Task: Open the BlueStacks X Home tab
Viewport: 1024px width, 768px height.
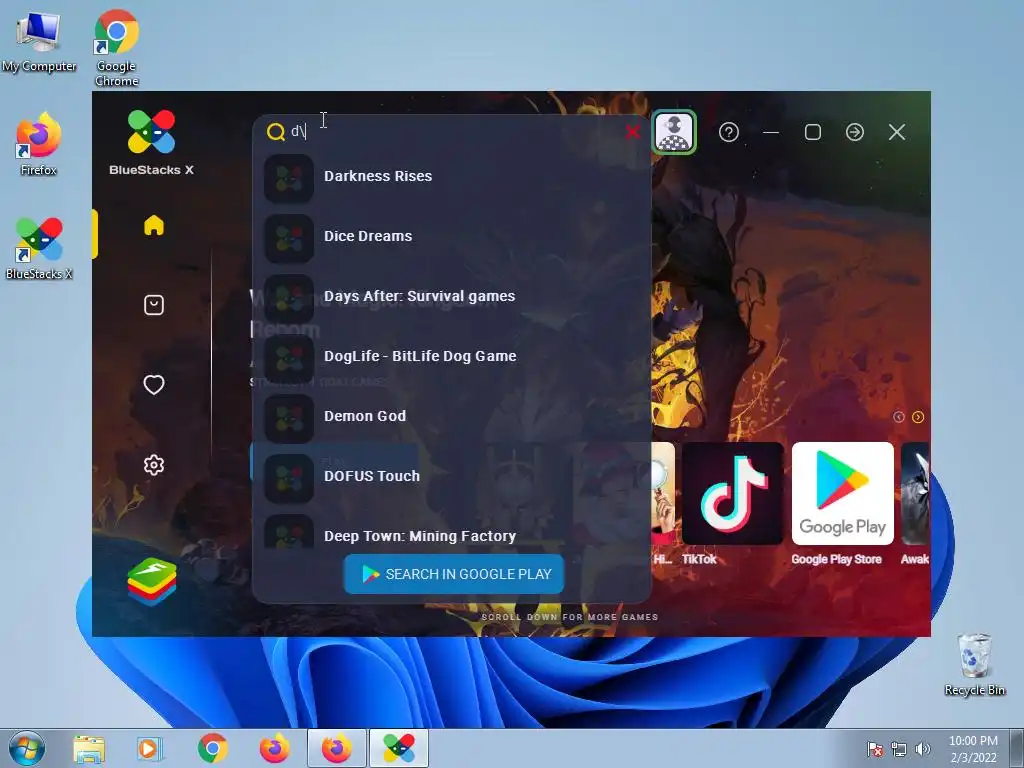Action: click(x=153, y=225)
